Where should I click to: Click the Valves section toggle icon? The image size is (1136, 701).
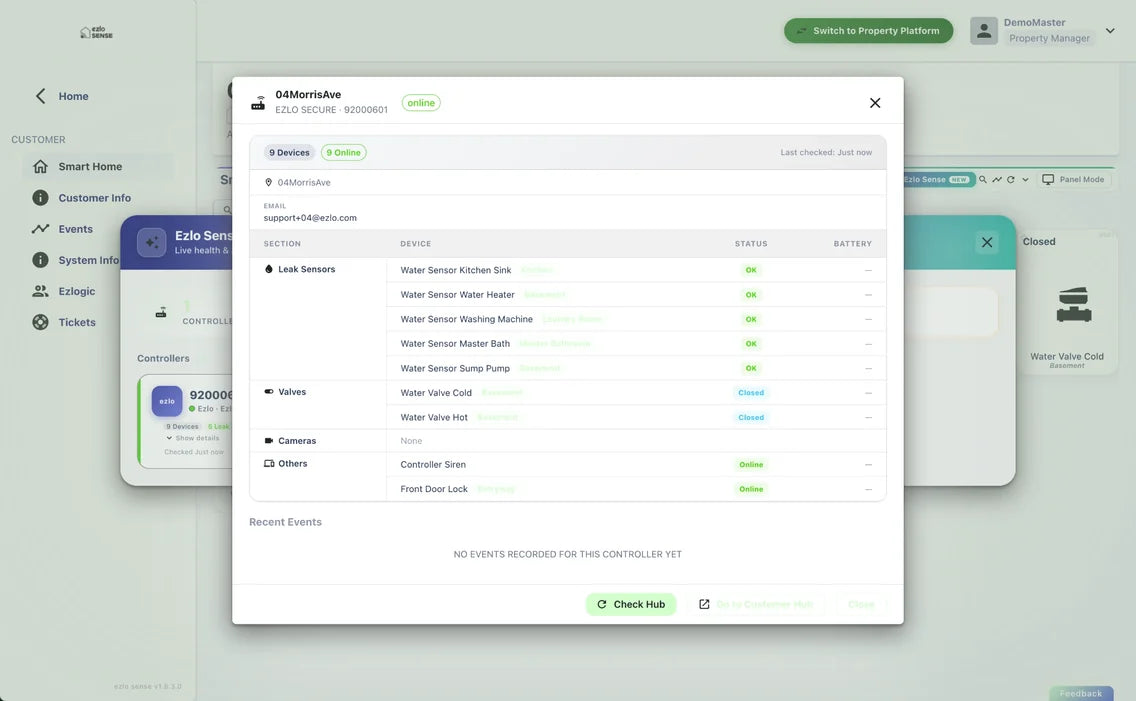point(269,392)
